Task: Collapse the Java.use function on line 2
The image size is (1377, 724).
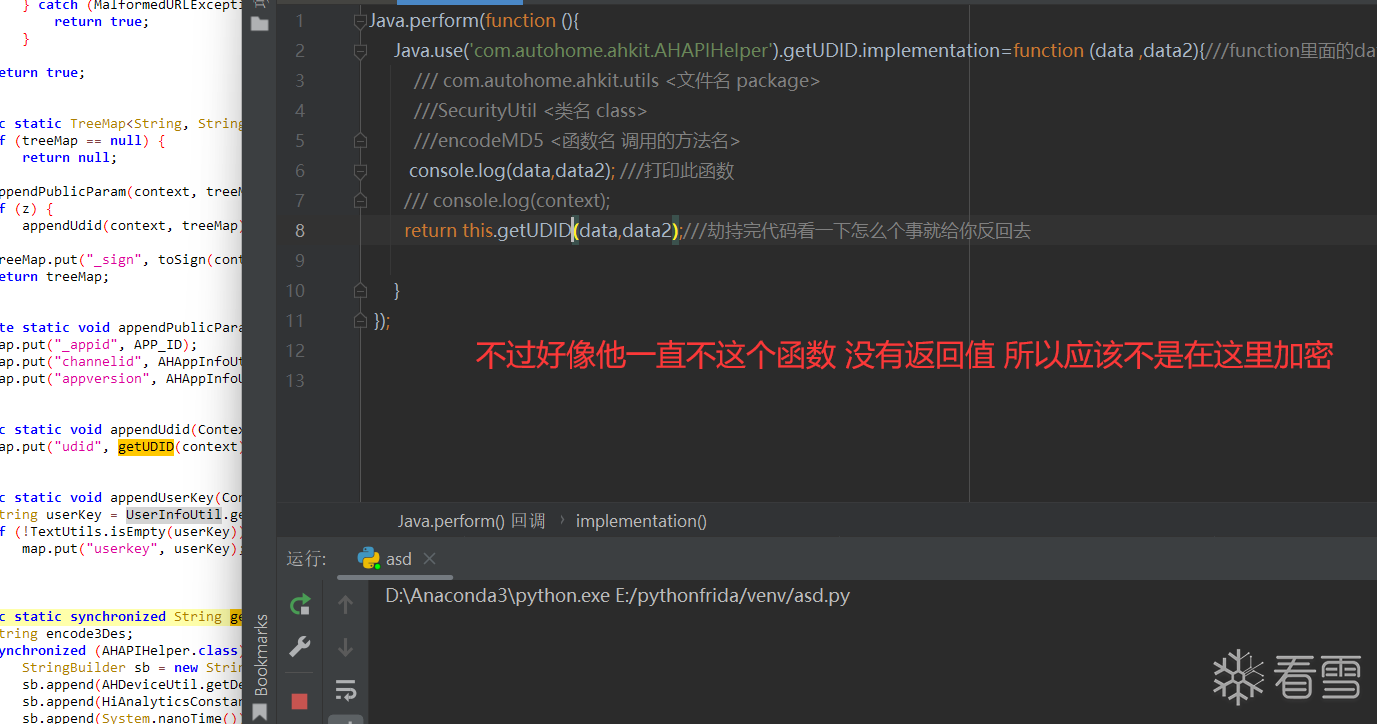Action: [x=360, y=51]
